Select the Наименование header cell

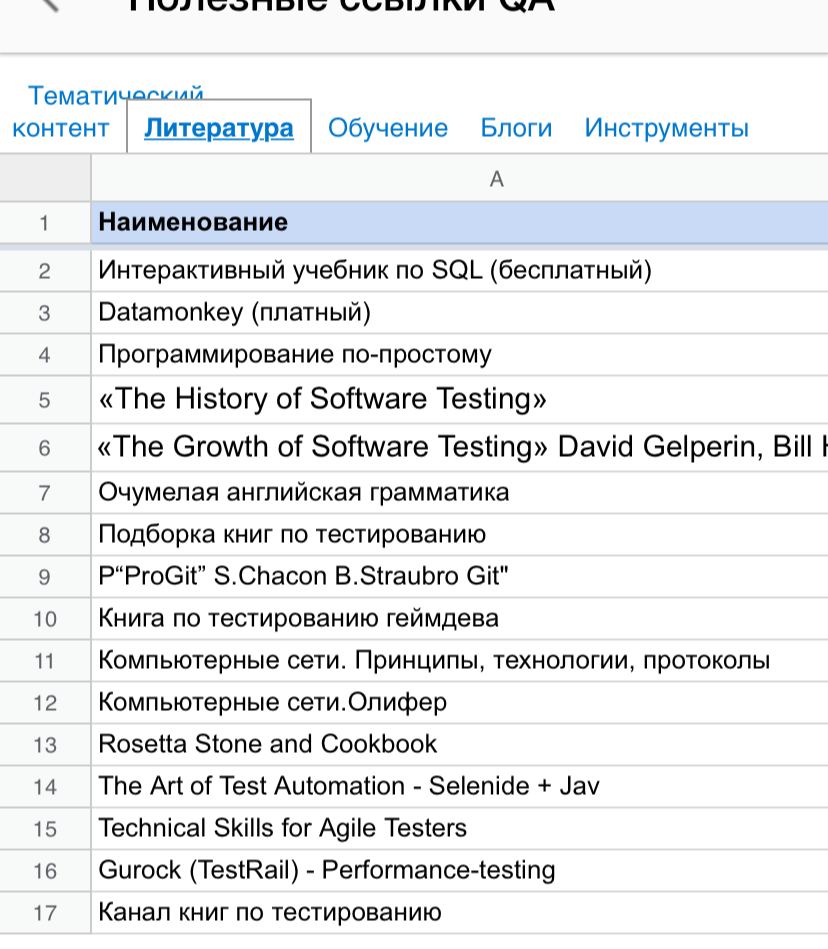tap(460, 223)
